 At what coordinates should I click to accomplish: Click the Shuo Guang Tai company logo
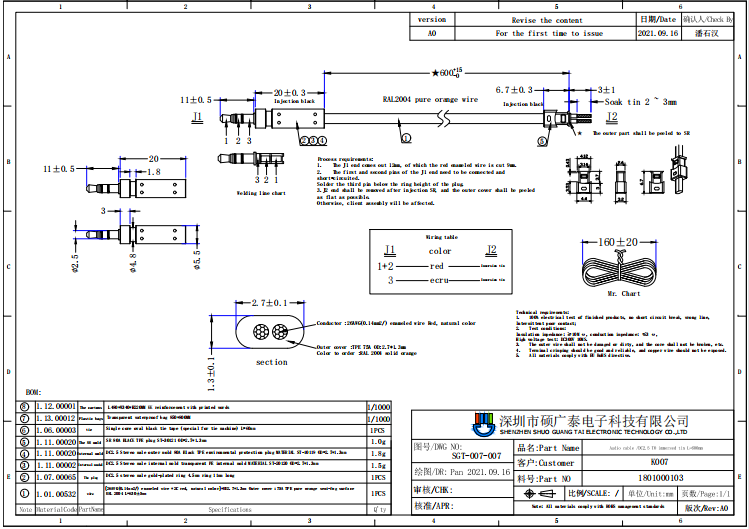click(482, 424)
